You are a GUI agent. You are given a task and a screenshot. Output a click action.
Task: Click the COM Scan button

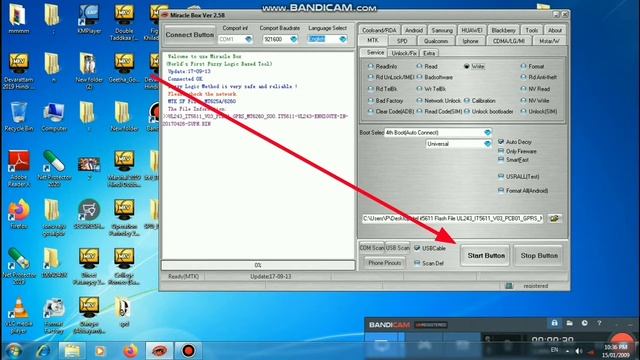point(371,248)
